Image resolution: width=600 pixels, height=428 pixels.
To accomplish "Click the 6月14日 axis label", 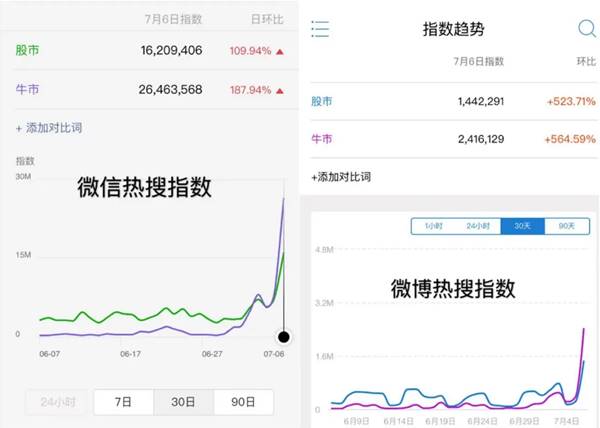I will 398,421.
